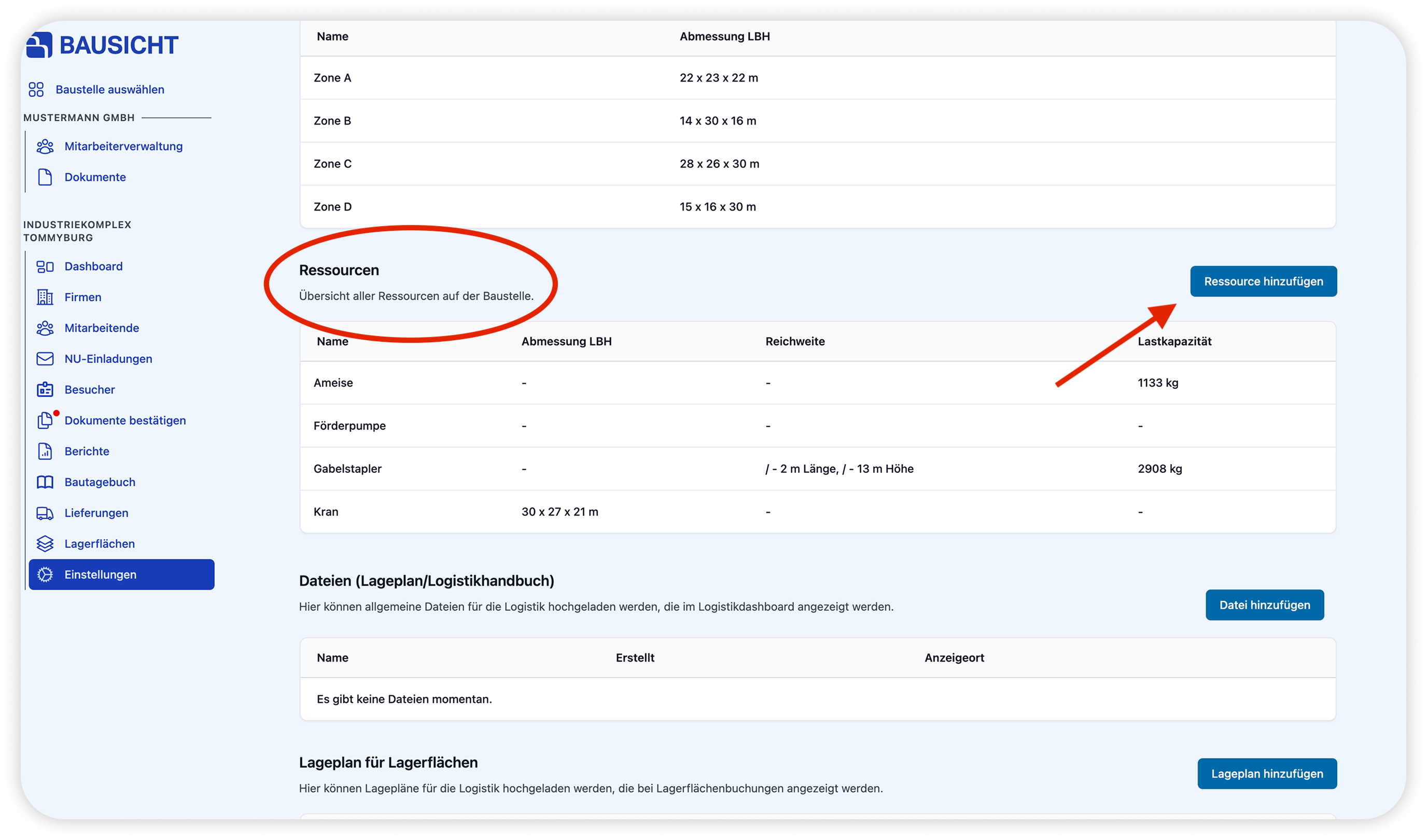Open the Bautagebuch

(100, 482)
